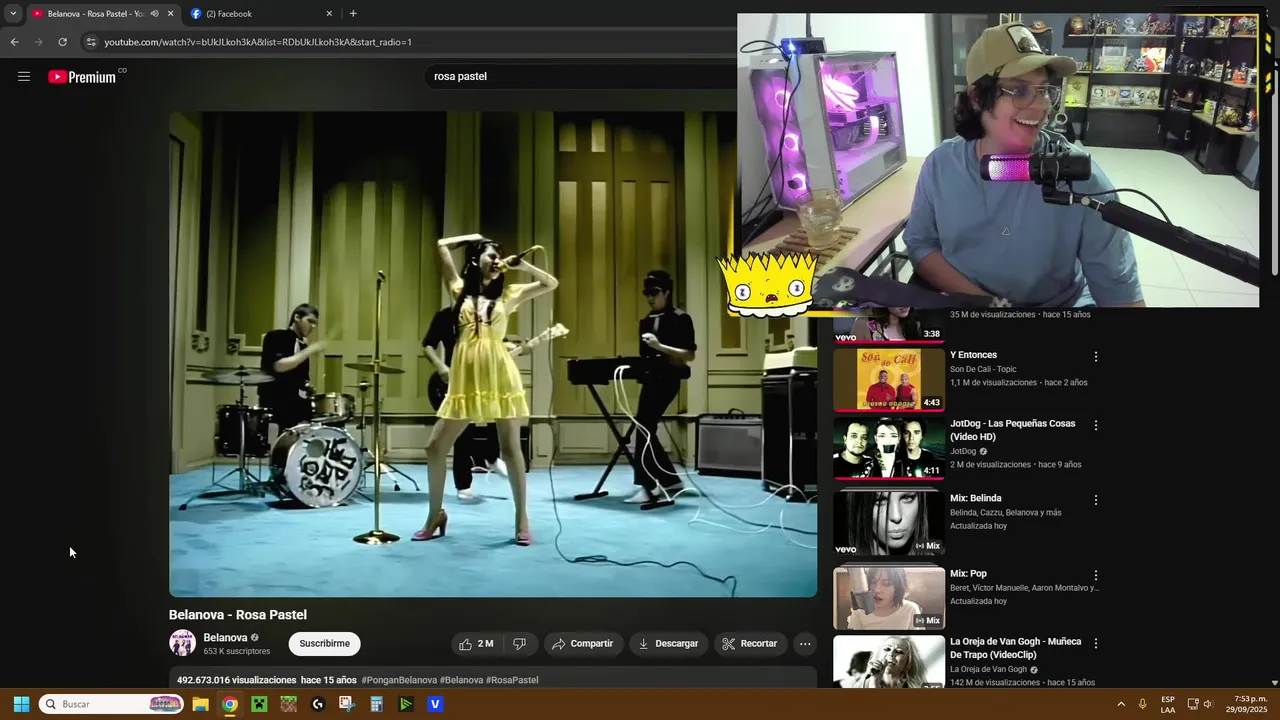Viewport: 1280px width, 720px height.
Task: Open 'JotDog - Las Pequeñas Cosas (Video HD)' title
Action: (x=1012, y=430)
